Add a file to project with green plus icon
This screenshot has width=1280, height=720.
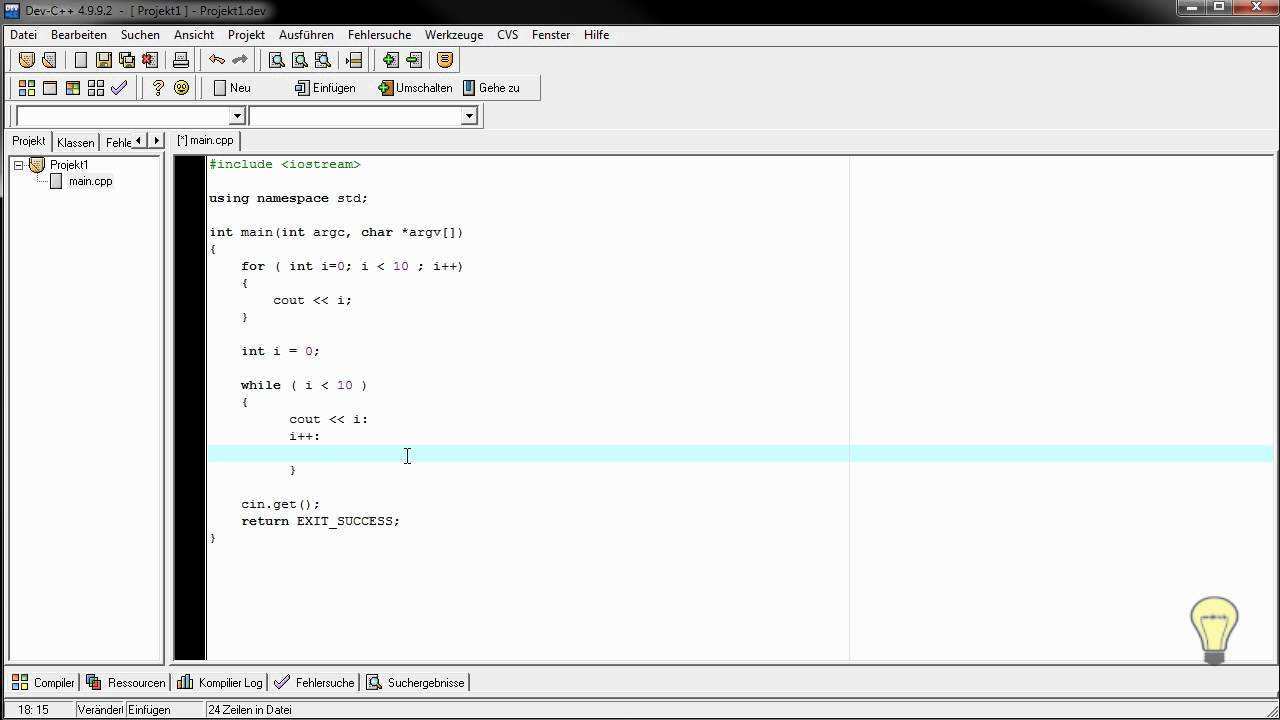pos(390,60)
